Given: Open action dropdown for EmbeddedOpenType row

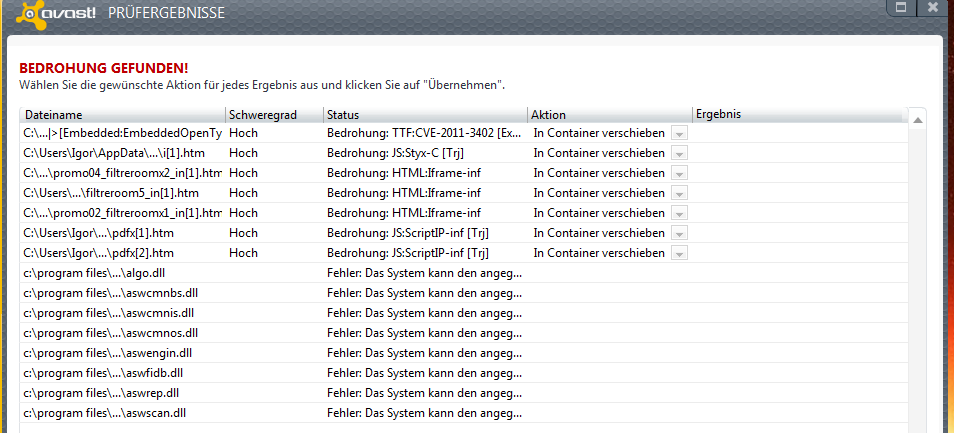Looking at the screenshot, I should [x=680, y=133].
